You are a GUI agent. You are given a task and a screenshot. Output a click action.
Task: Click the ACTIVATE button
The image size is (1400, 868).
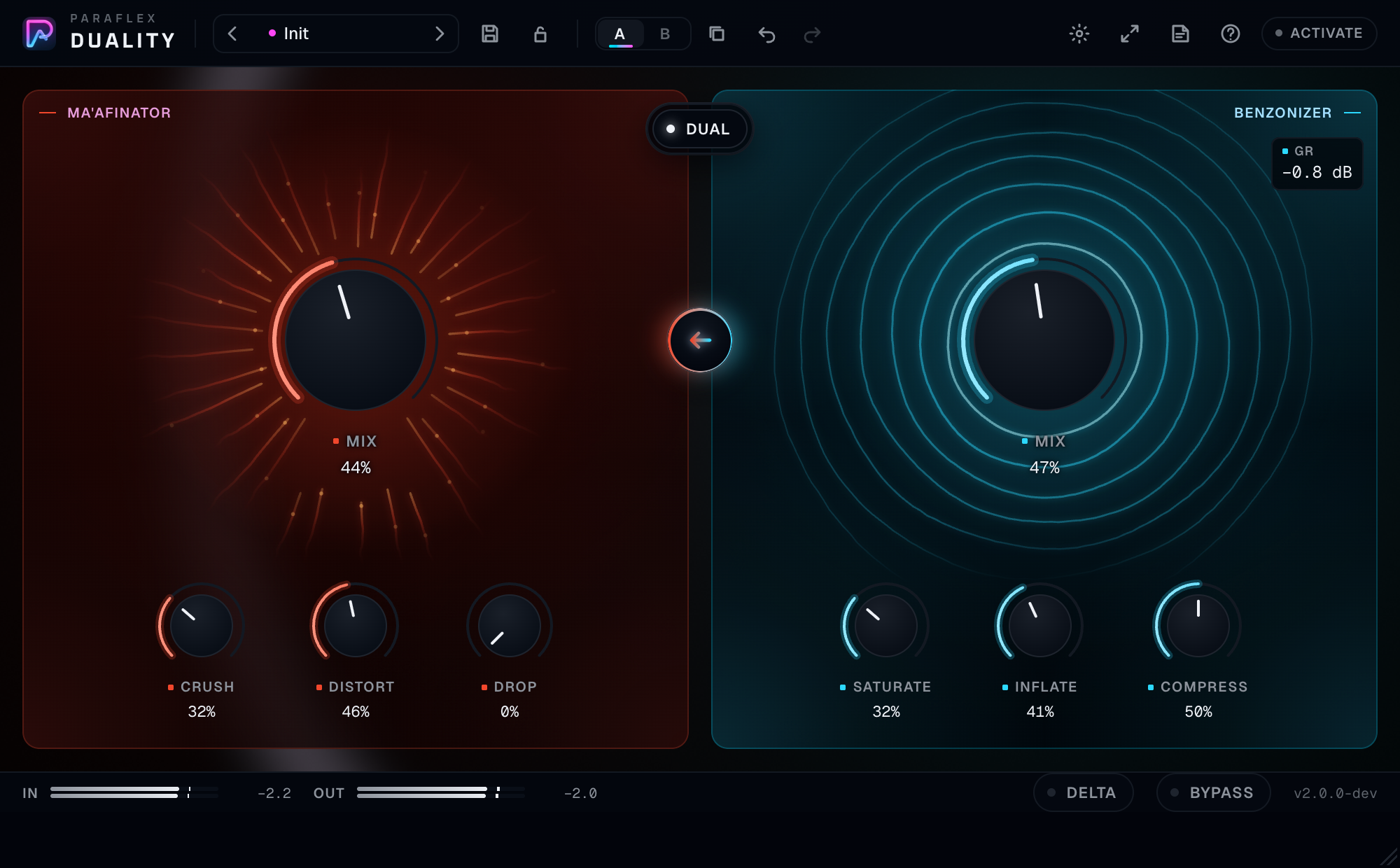pos(1319,34)
